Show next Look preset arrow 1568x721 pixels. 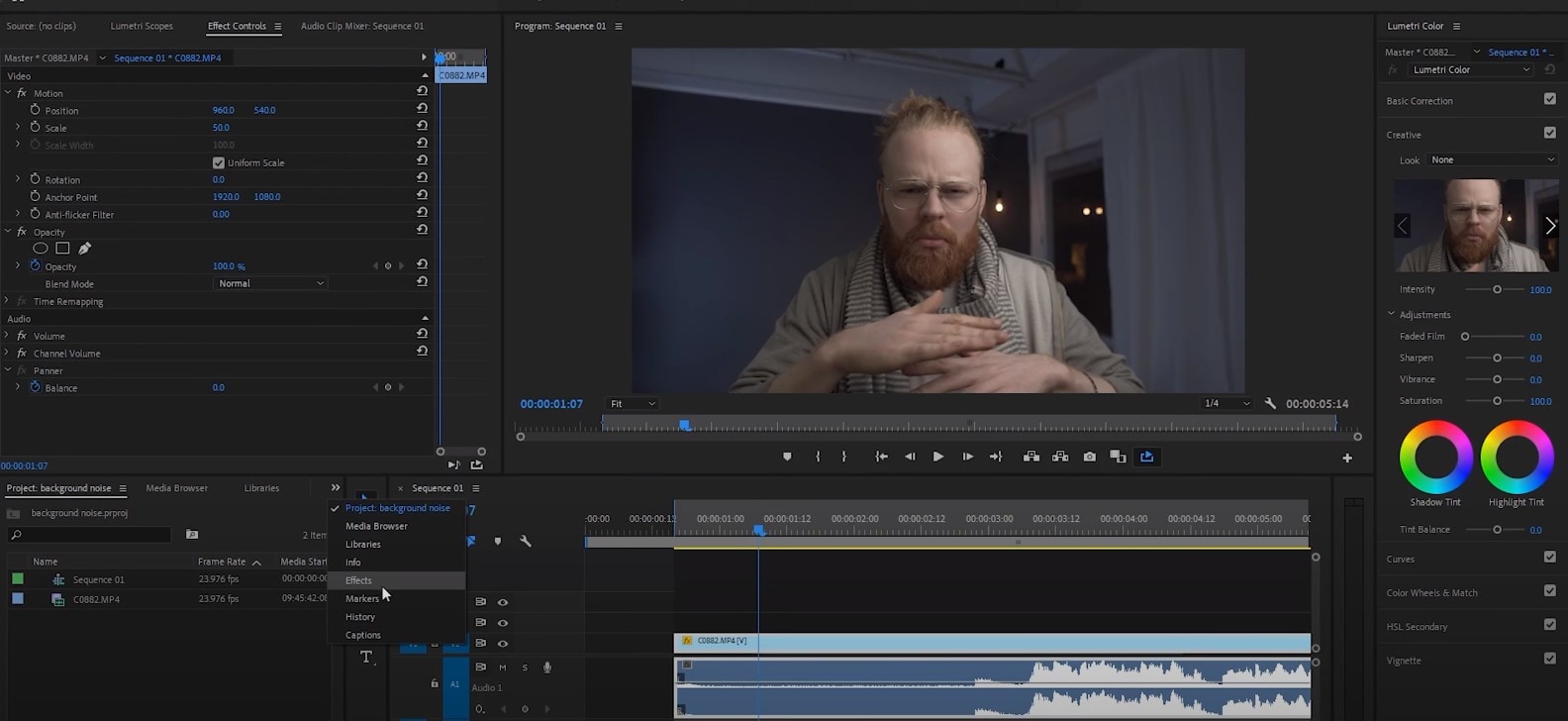[1550, 226]
